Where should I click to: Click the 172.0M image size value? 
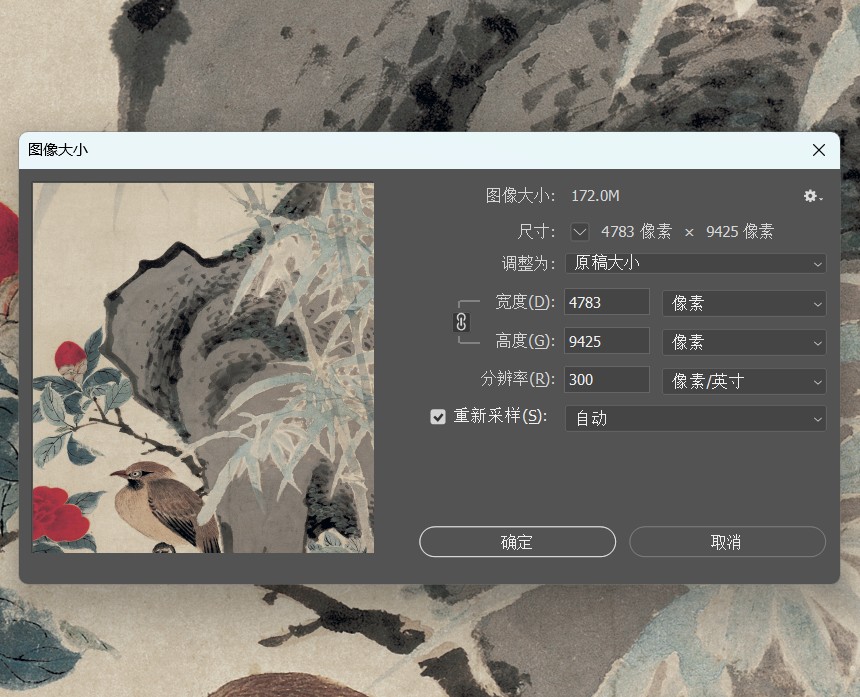595,196
